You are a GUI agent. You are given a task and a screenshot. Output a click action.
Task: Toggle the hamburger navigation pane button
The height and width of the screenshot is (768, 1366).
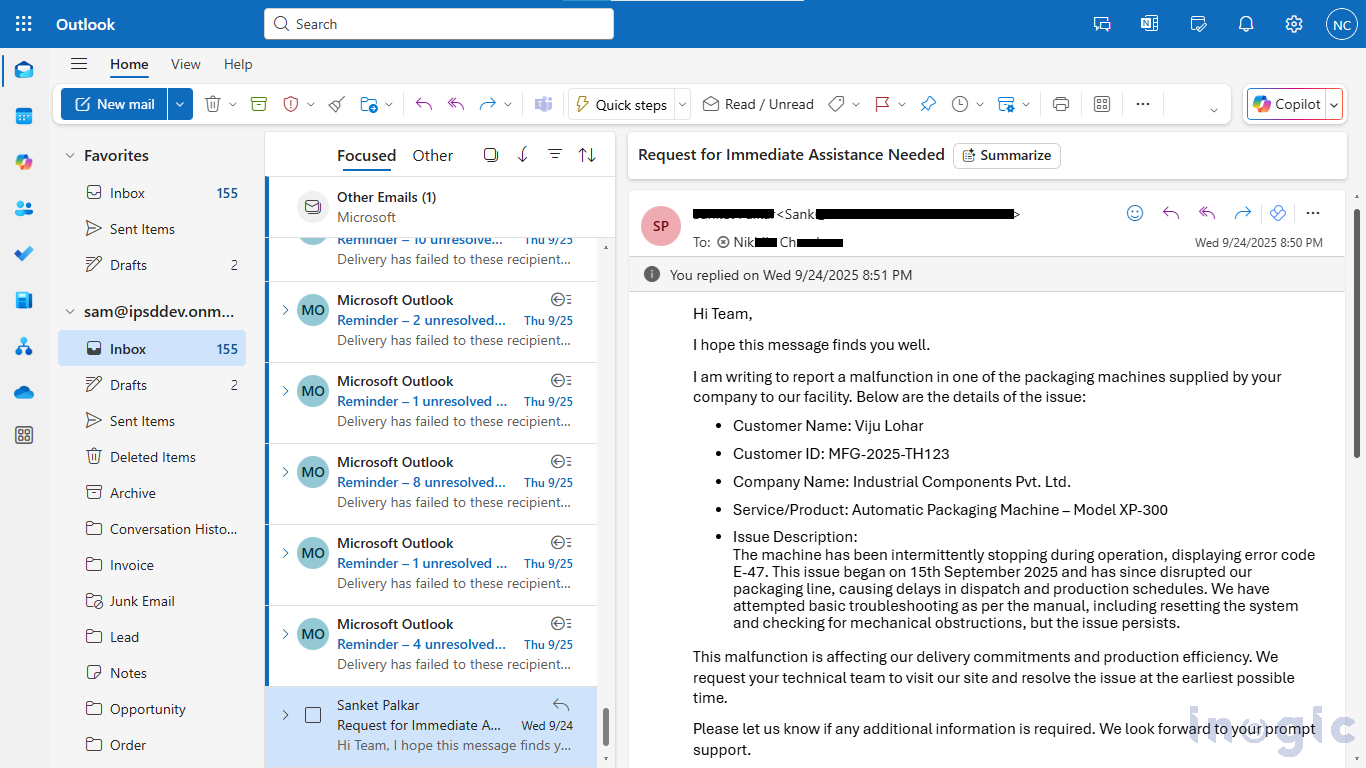pos(79,64)
